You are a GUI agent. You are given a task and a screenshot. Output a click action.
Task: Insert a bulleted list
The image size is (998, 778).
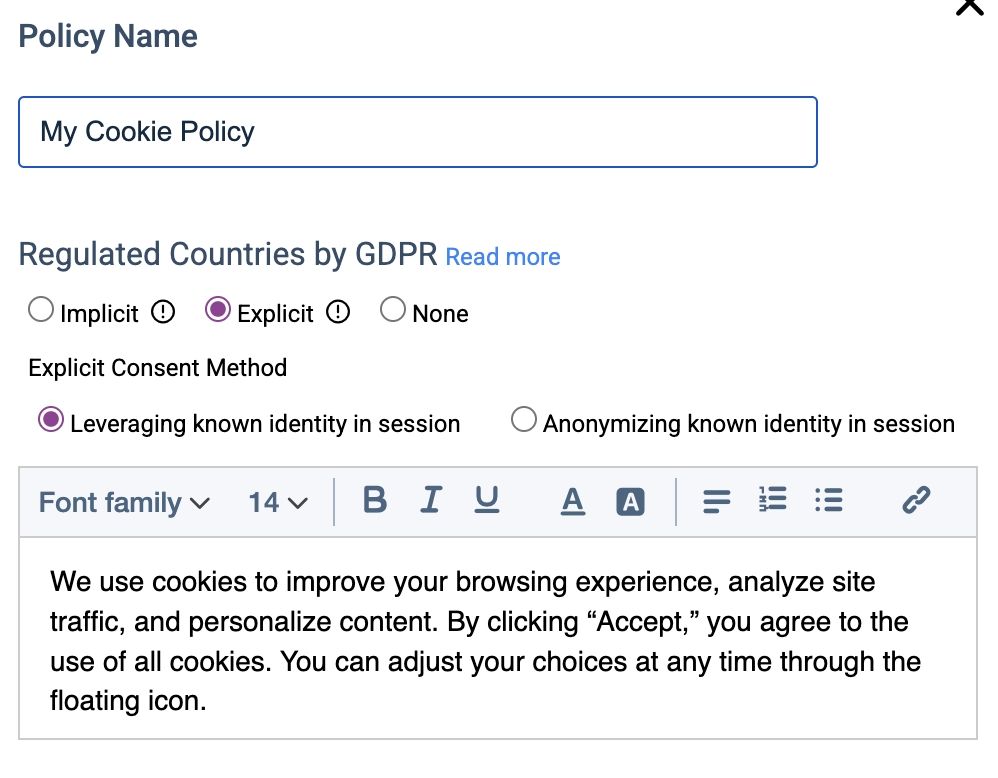(829, 500)
